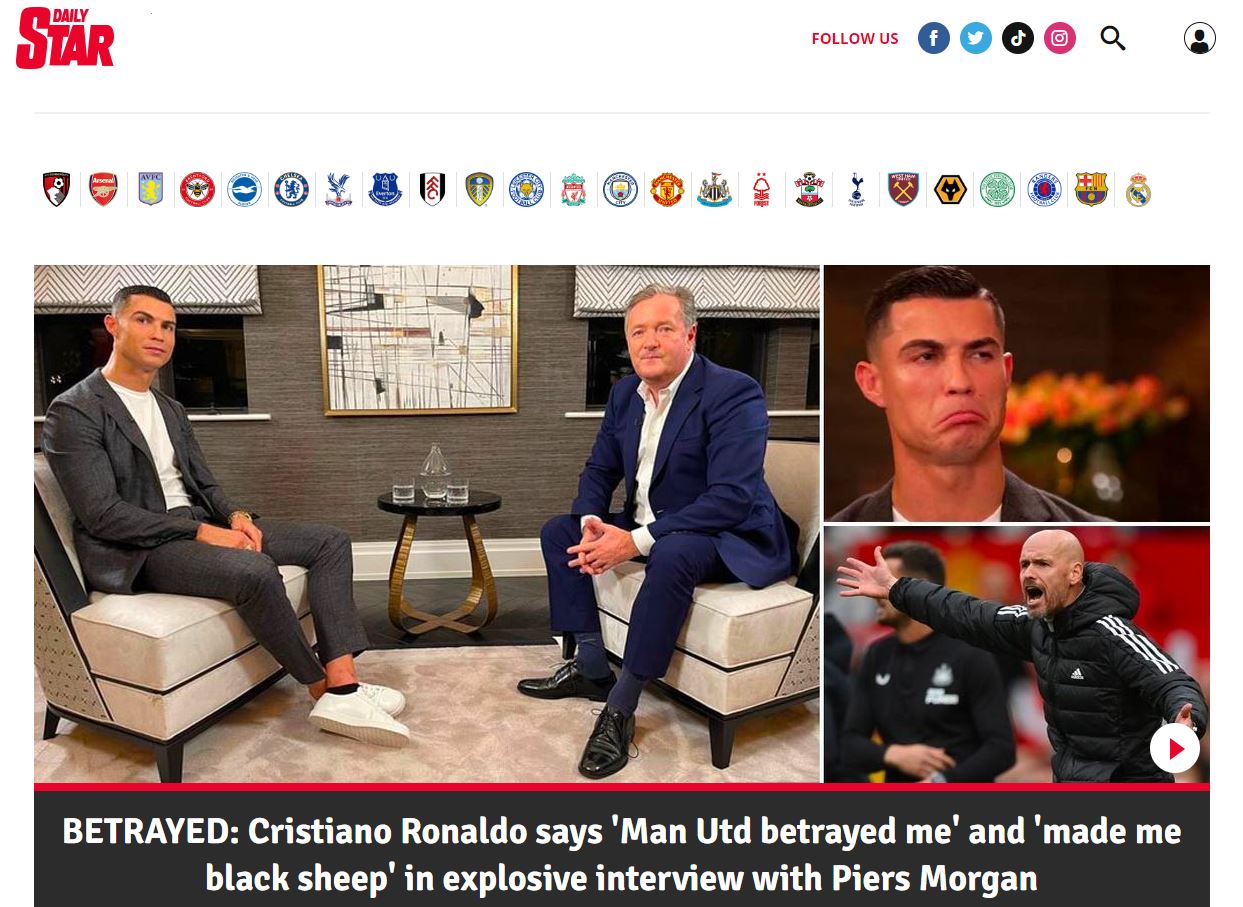This screenshot has height=907, width=1243.
Task: Select the Liverpool club crest
Action: (573, 189)
